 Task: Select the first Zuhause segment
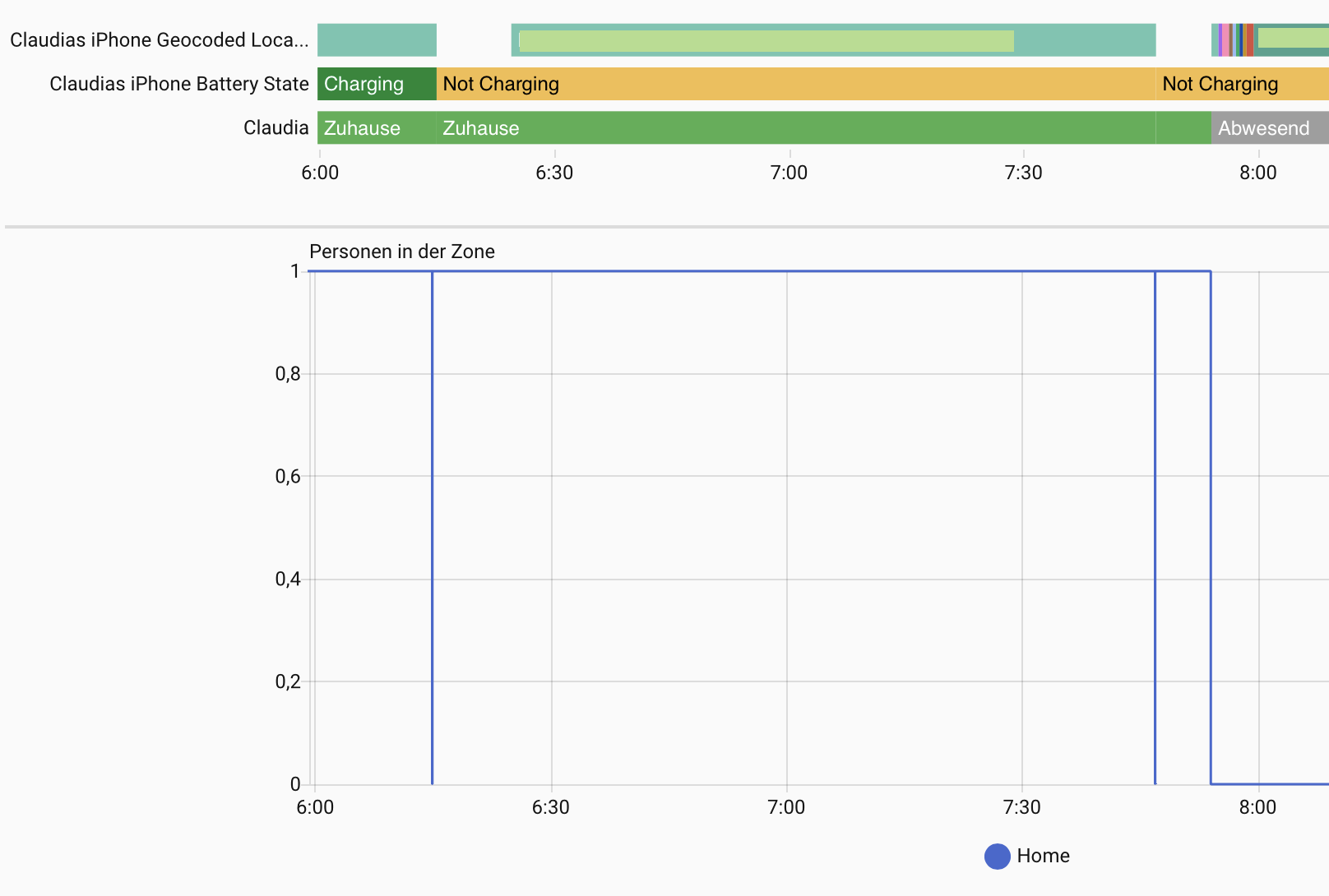pos(376,128)
